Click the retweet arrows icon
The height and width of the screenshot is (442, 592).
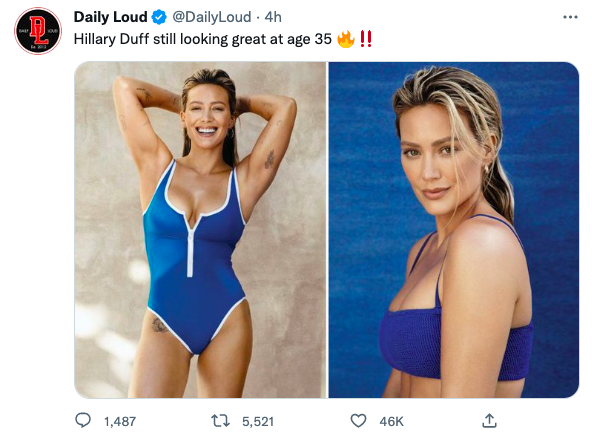coord(220,421)
